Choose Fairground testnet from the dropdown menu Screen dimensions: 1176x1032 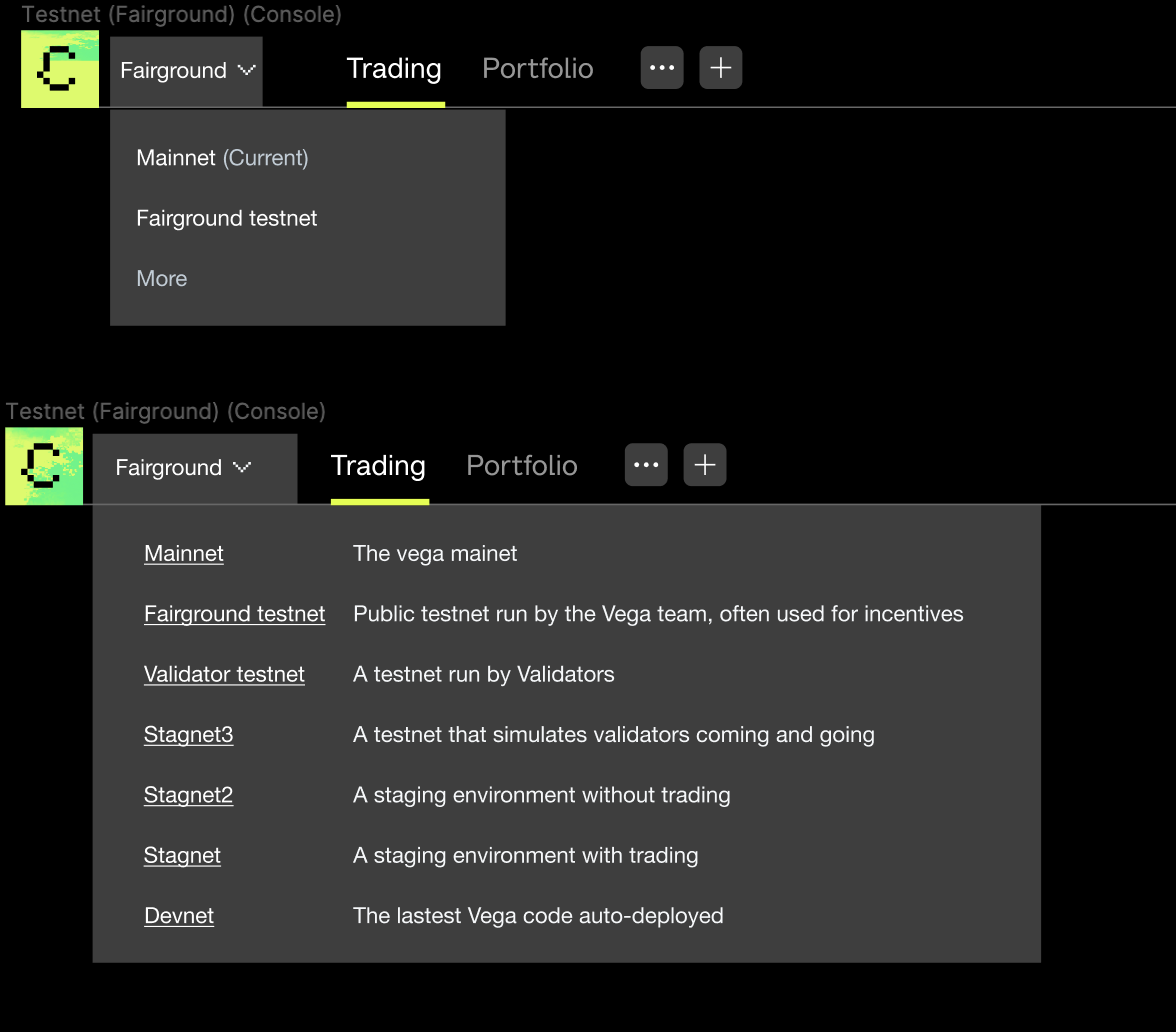pyautogui.click(x=226, y=217)
